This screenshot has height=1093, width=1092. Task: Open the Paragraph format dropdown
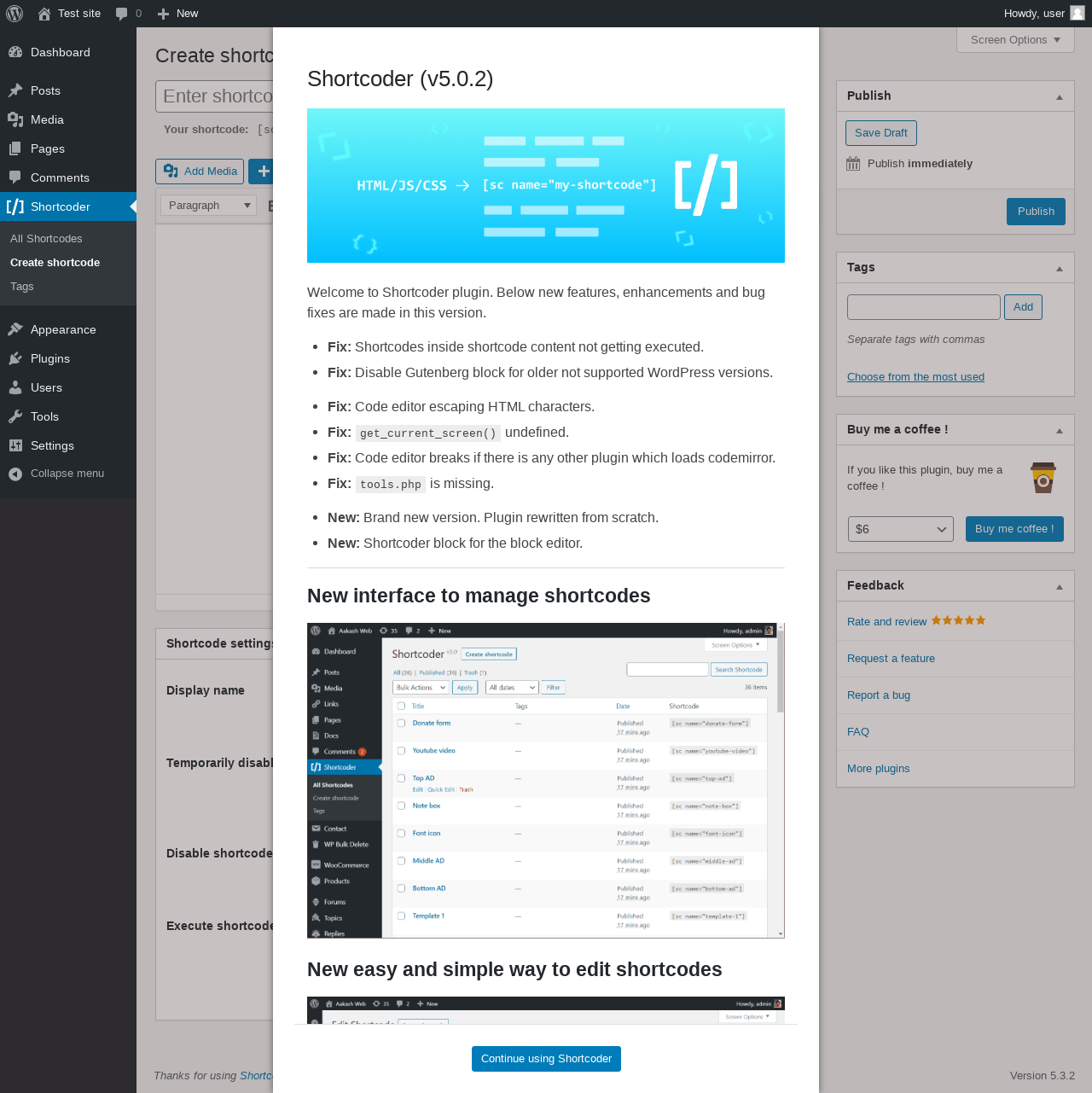(208, 206)
